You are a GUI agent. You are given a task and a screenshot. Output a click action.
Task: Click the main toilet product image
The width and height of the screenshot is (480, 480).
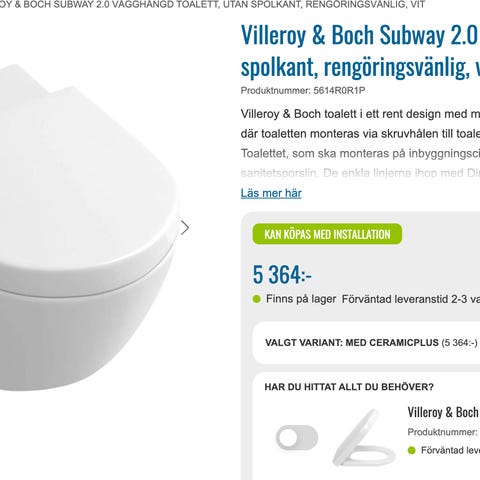click(88, 227)
